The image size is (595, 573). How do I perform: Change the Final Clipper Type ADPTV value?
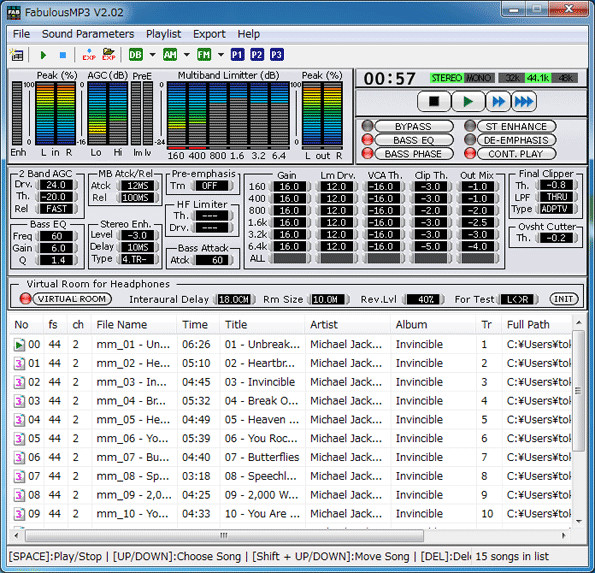[x=556, y=209]
